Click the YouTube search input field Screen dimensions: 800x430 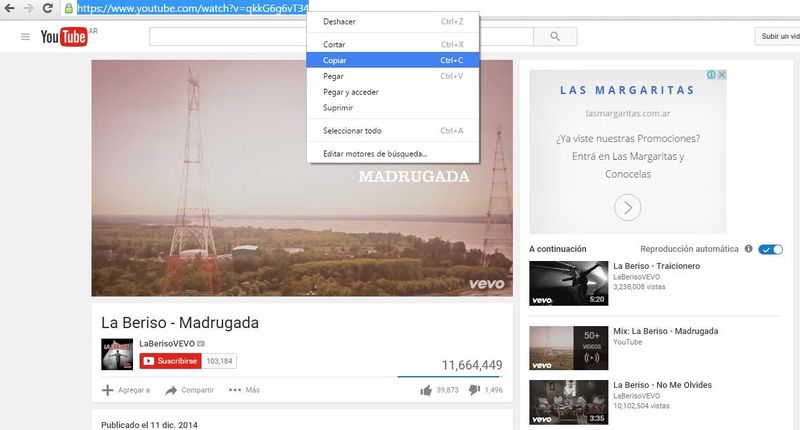(x=341, y=37)
